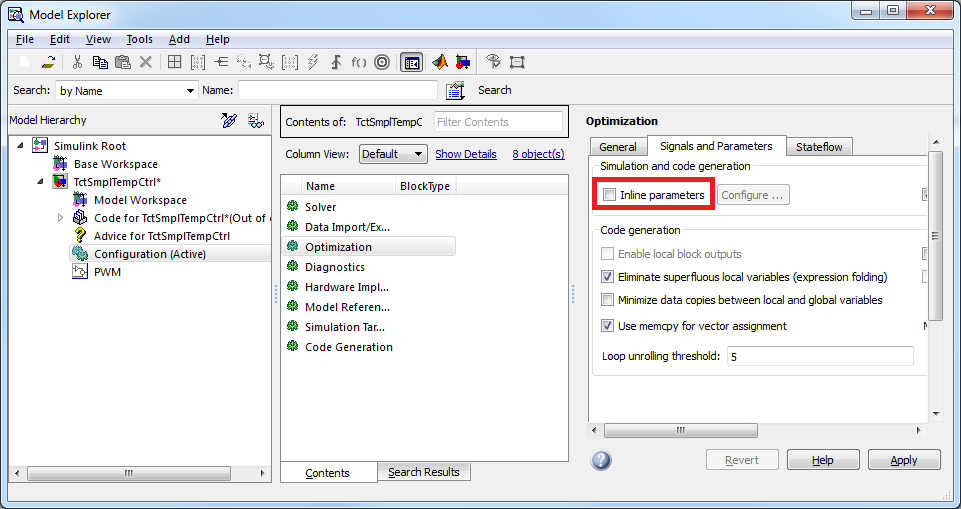Click the Search button
Image resolution: width=961 pixels, height=509 pixels.
[495, 90]
